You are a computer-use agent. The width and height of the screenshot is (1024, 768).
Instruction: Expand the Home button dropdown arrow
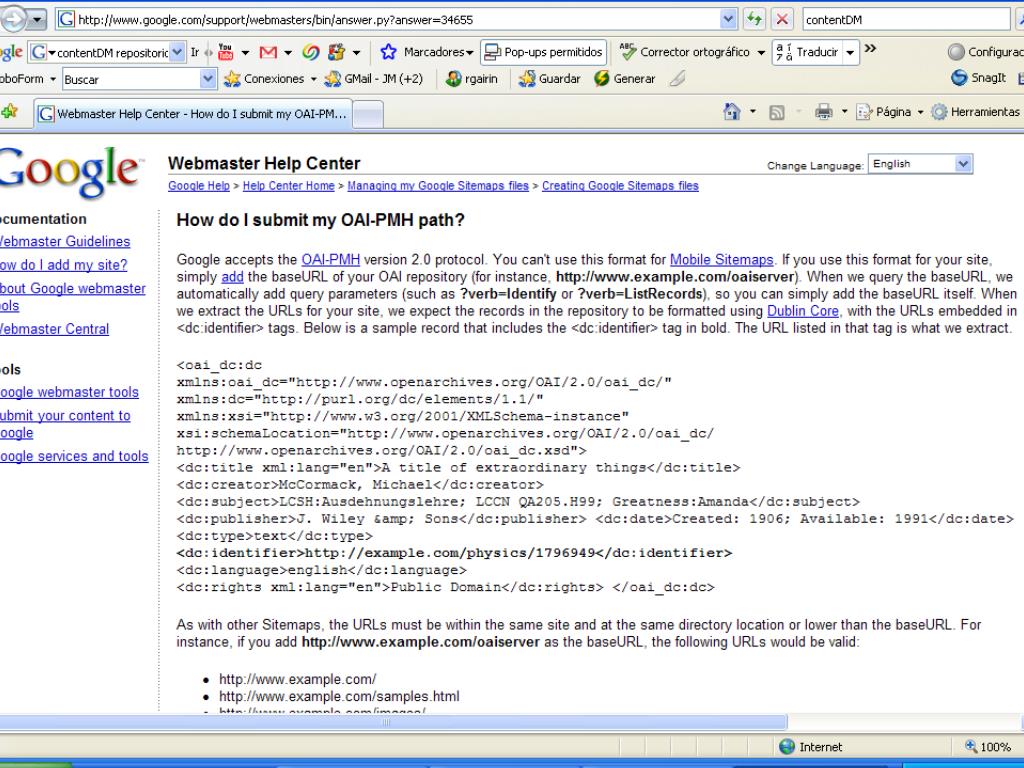[752, 112]
